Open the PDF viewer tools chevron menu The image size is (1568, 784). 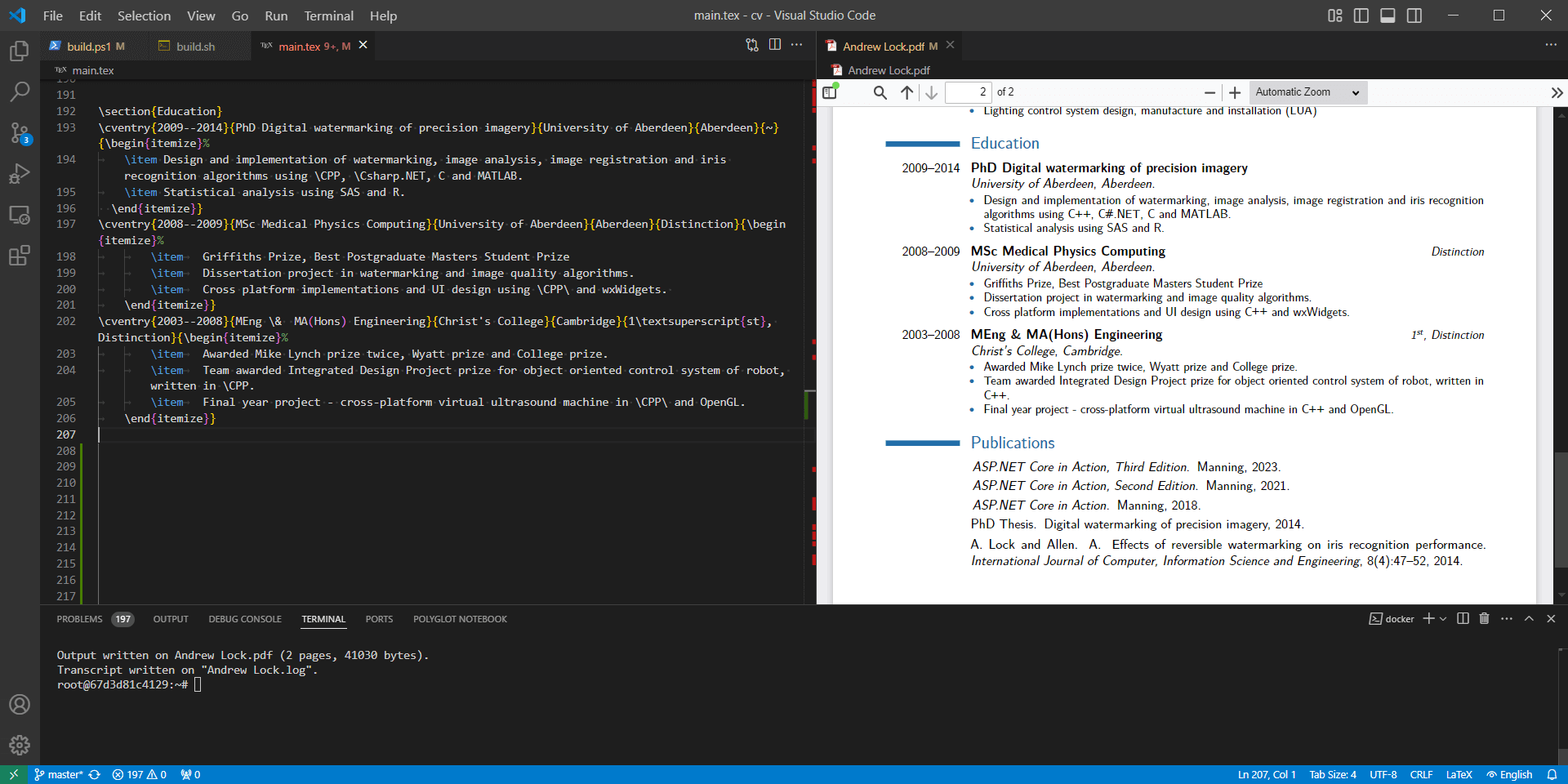[1557, 92]
